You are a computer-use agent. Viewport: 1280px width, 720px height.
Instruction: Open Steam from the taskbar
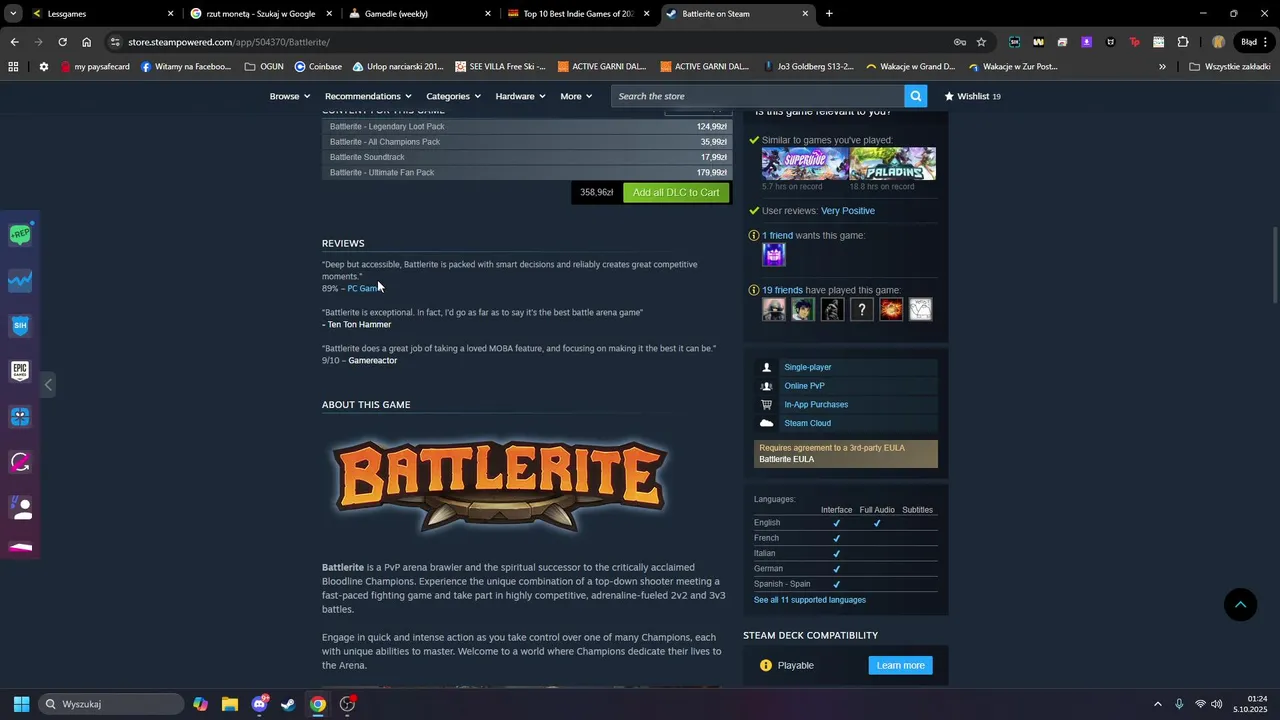tap(288, 704)
